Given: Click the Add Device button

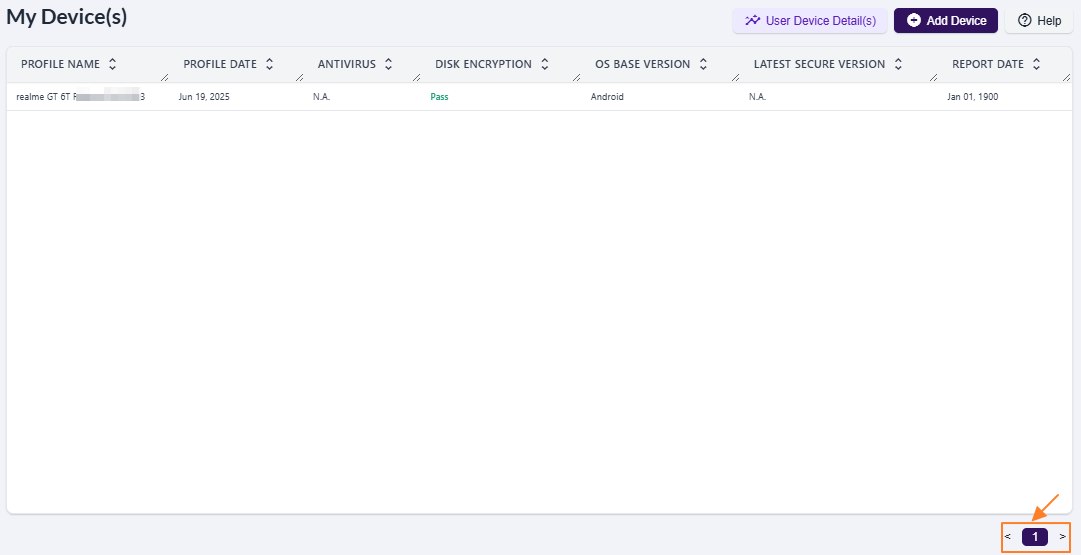Looking at the screenshot, I should coord(945,21).
